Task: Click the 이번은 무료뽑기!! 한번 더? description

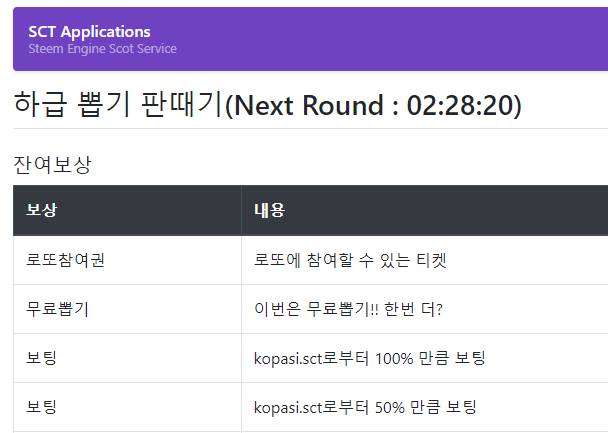Action: point(348,309)
